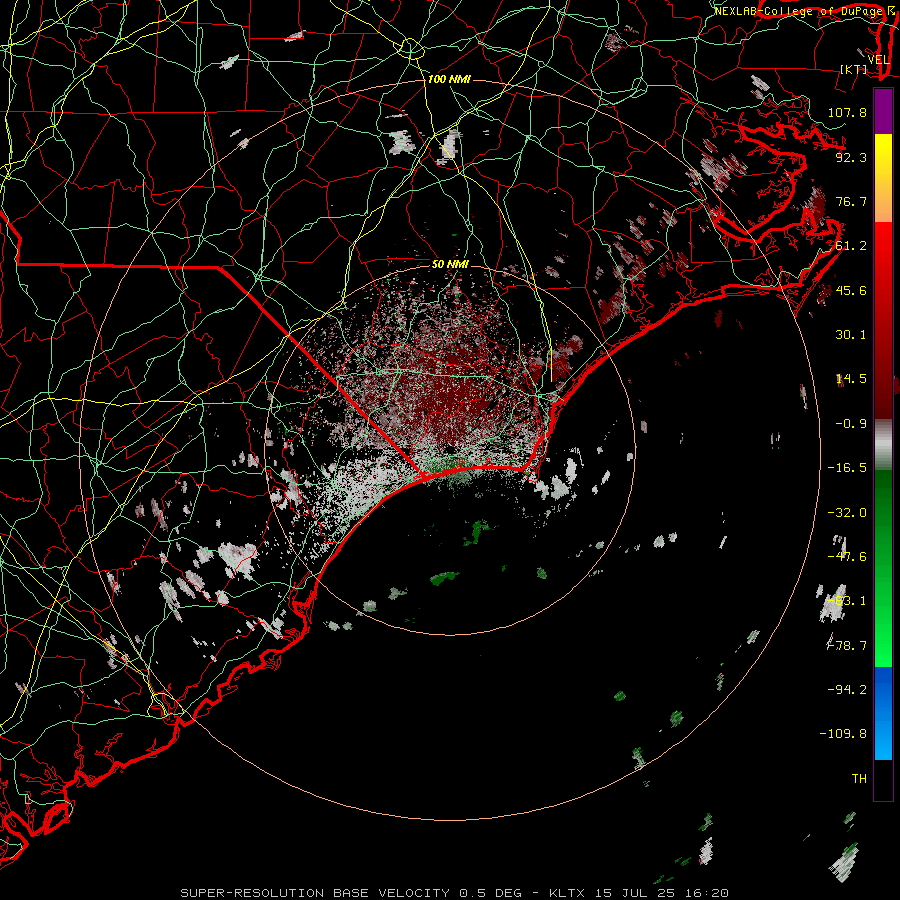The height and width of the screenshot is (900, 900).
Task: Click the -32.0 velocity scale value
Action: (847, 513)
